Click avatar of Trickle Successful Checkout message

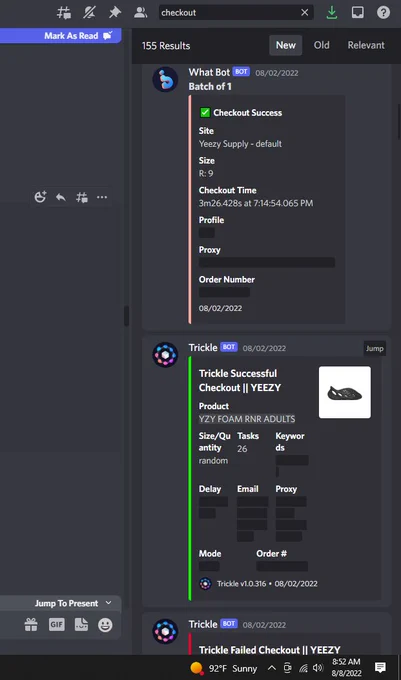pos(165,355)
